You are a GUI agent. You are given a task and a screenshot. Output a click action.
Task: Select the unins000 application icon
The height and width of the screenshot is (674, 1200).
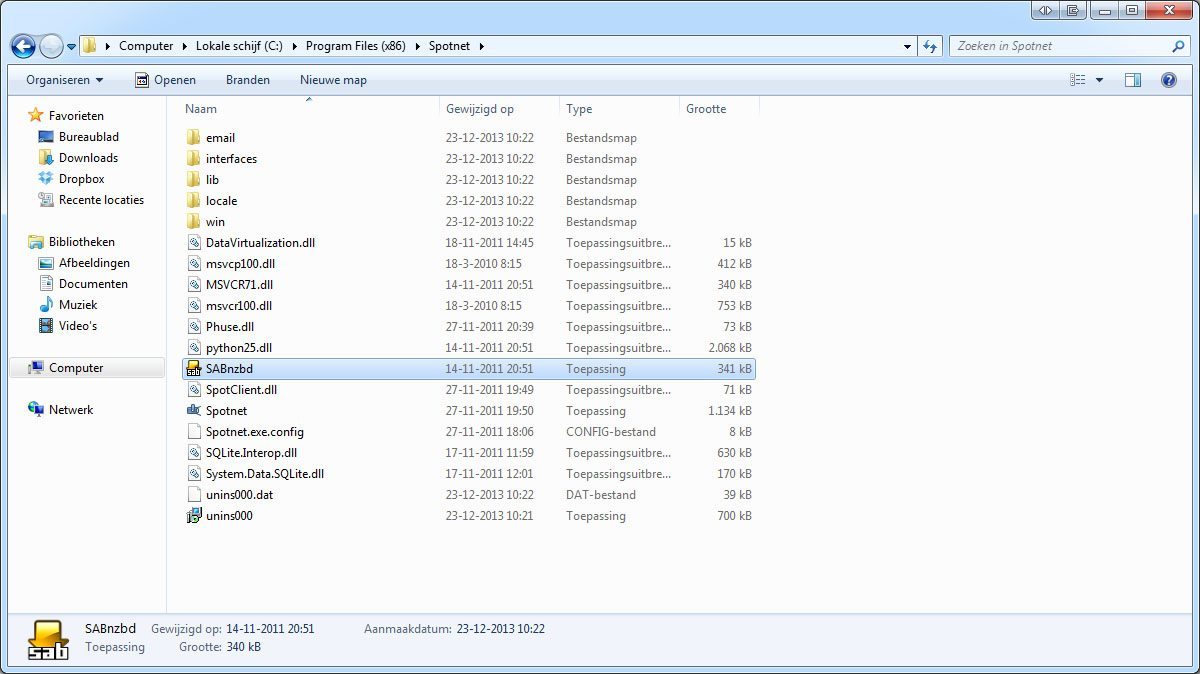(194, 516)
